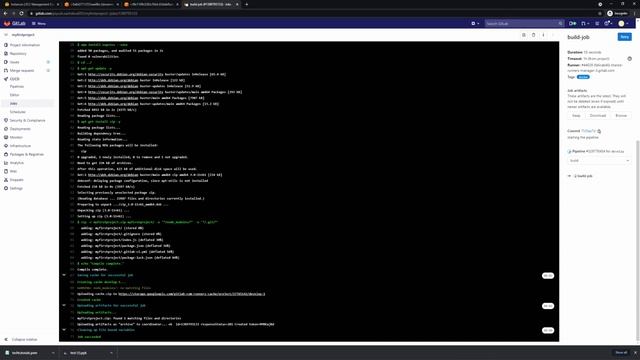Screen dimensions: 640x360
Task: Collapse 'Uploading artifacts for successful job' section
Action: click(64, 305)
